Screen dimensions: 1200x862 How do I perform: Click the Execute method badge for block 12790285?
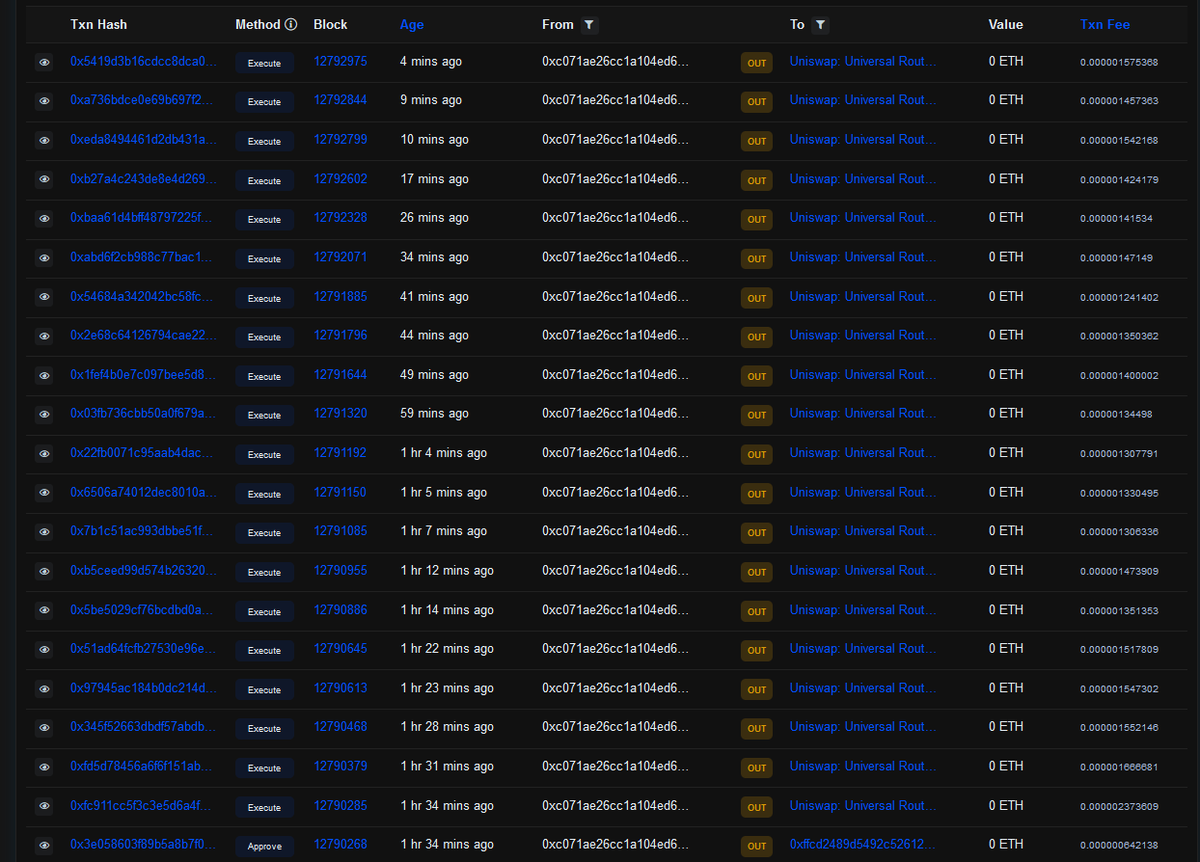point(265,807)
